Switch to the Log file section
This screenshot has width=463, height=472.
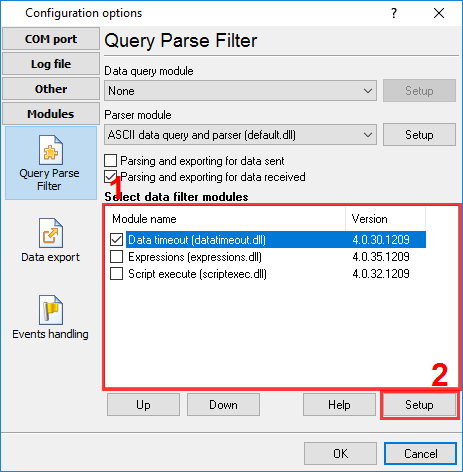click(x=51, y=64)
